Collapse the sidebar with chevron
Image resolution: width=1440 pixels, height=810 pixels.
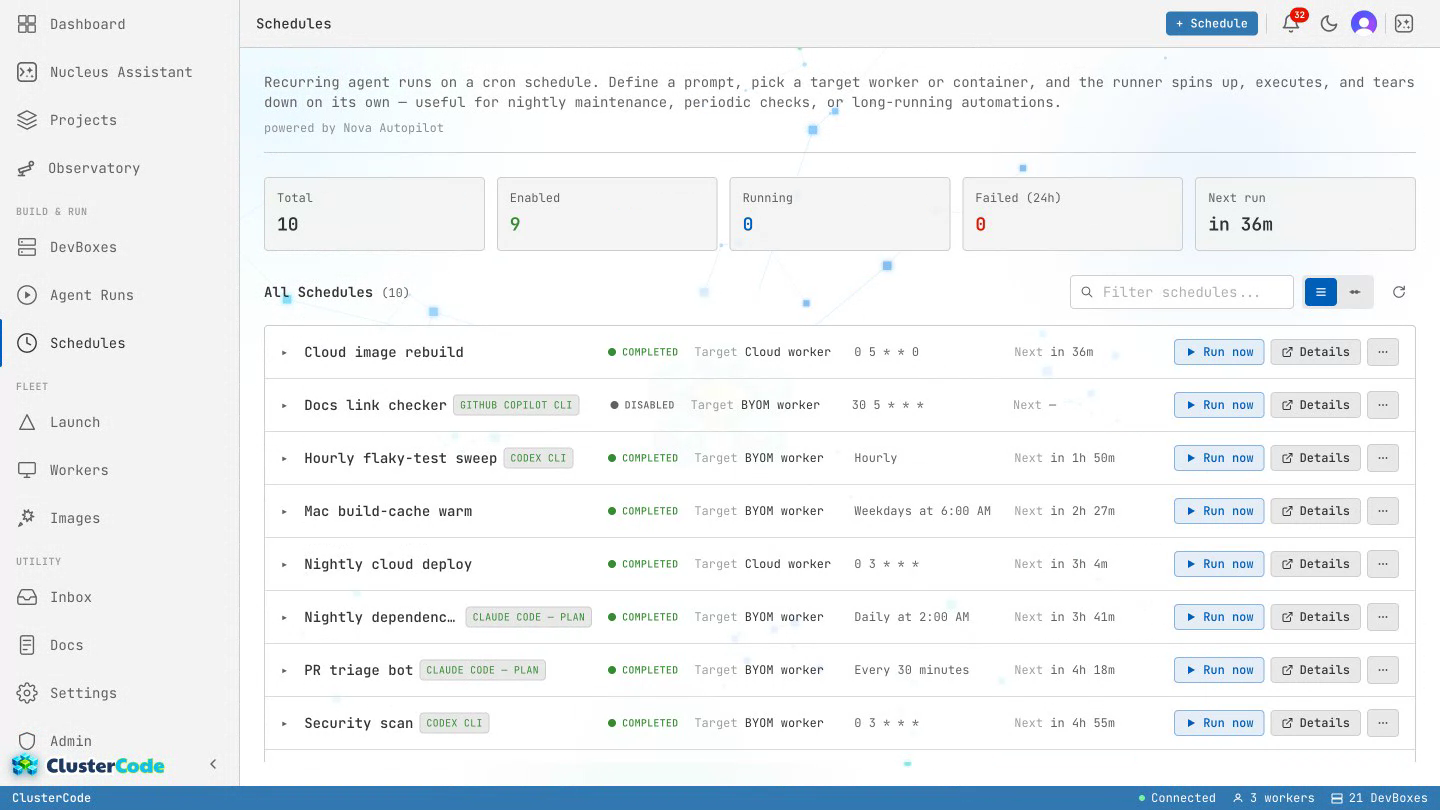click(x=213, y=764)
